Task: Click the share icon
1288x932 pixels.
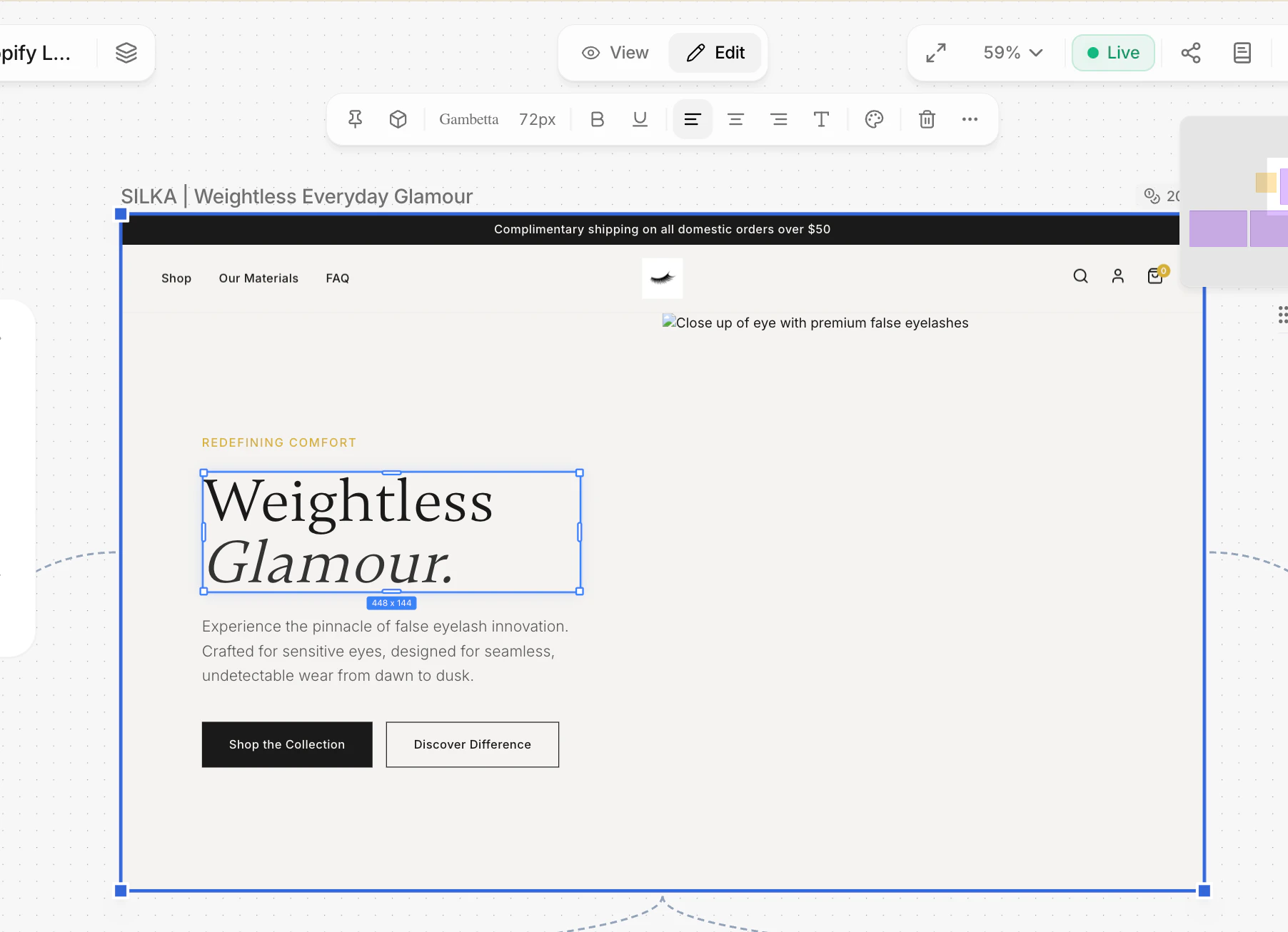Action: (x=1191, y=53)
